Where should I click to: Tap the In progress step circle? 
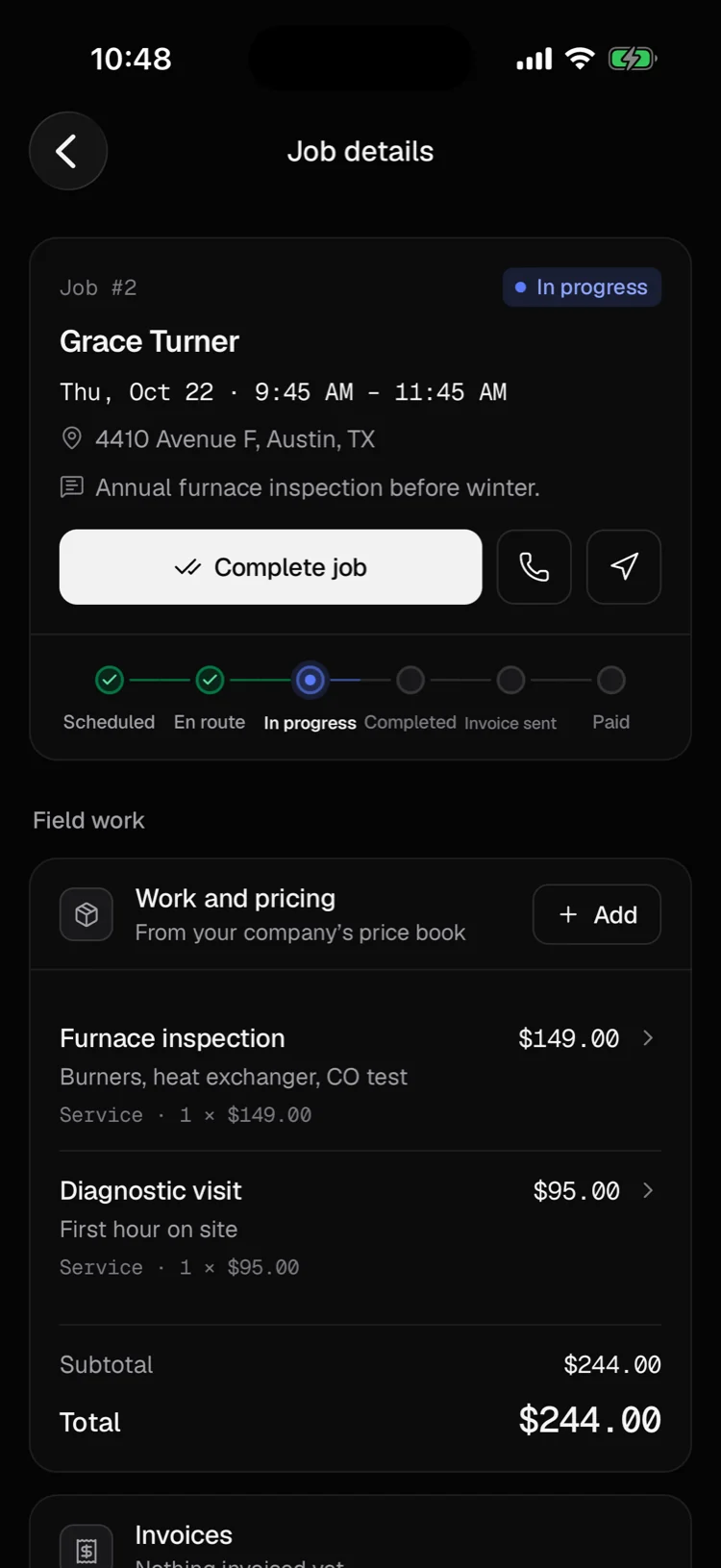[x=310, y=681]
